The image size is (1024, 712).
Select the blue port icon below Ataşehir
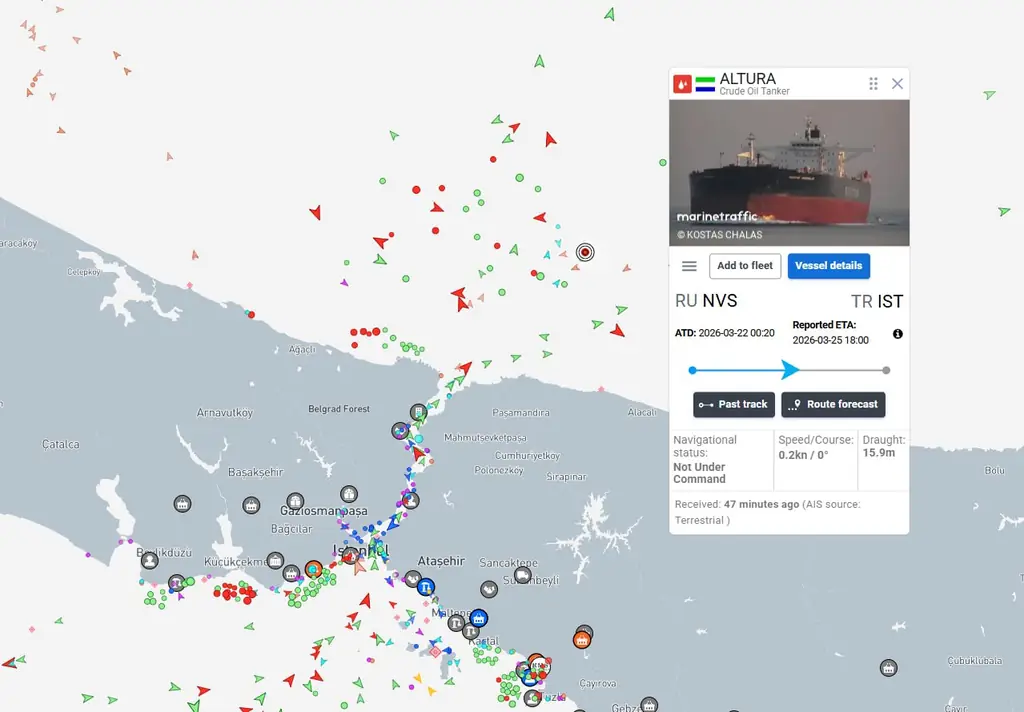coord(426,587)
